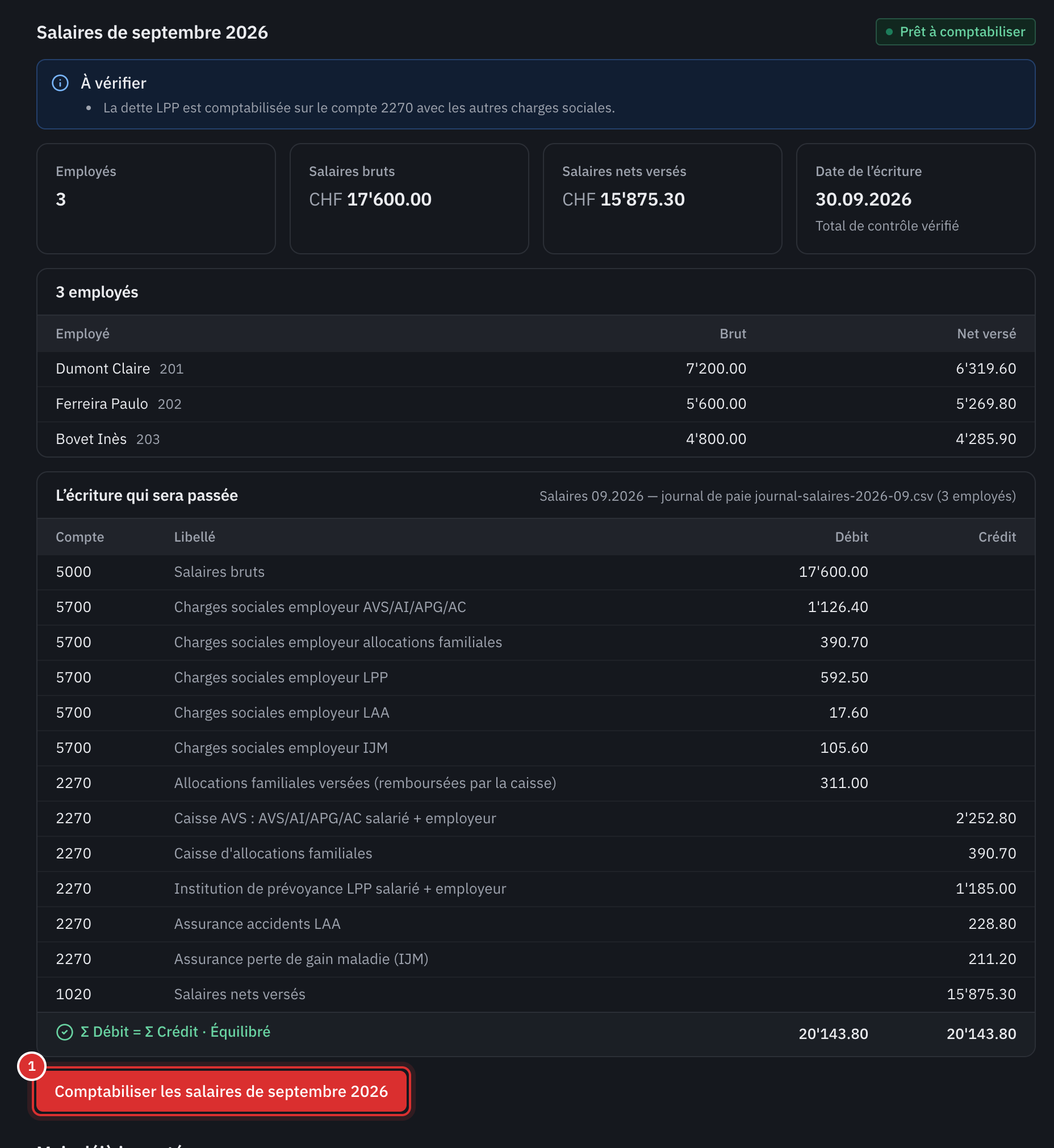Click the Brut column header
Viewport: 1054px width, 1148px height.
733,334
